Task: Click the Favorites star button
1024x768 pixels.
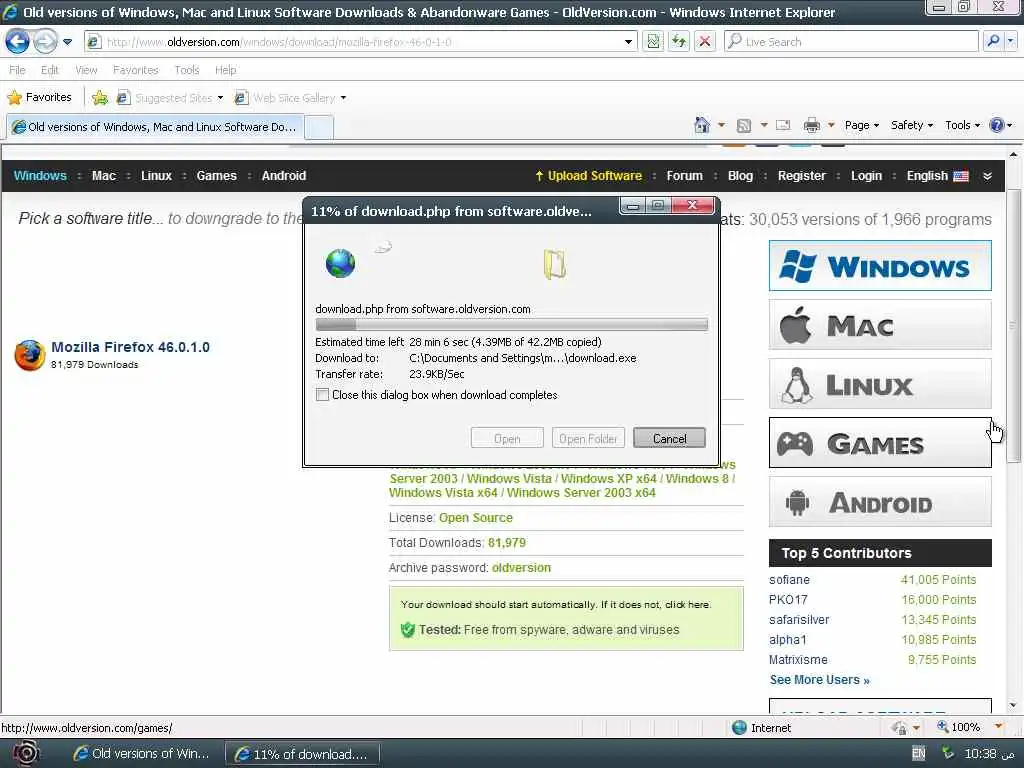Action: tap(39, 97)
